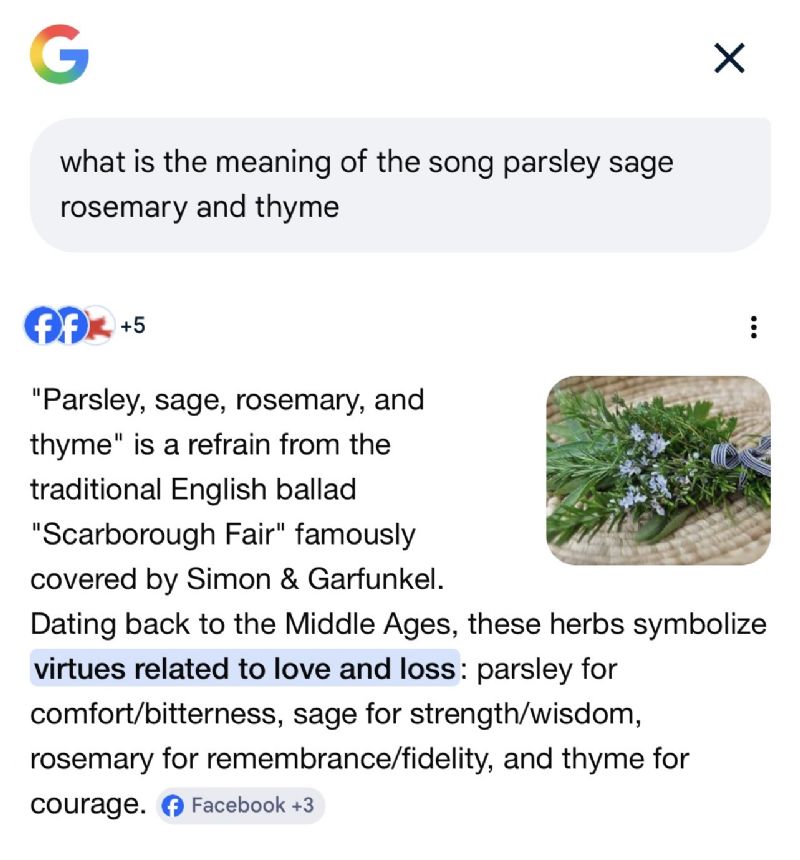Show the +5 additional sources
800x860 pixels.
click(x=133, y=326)
